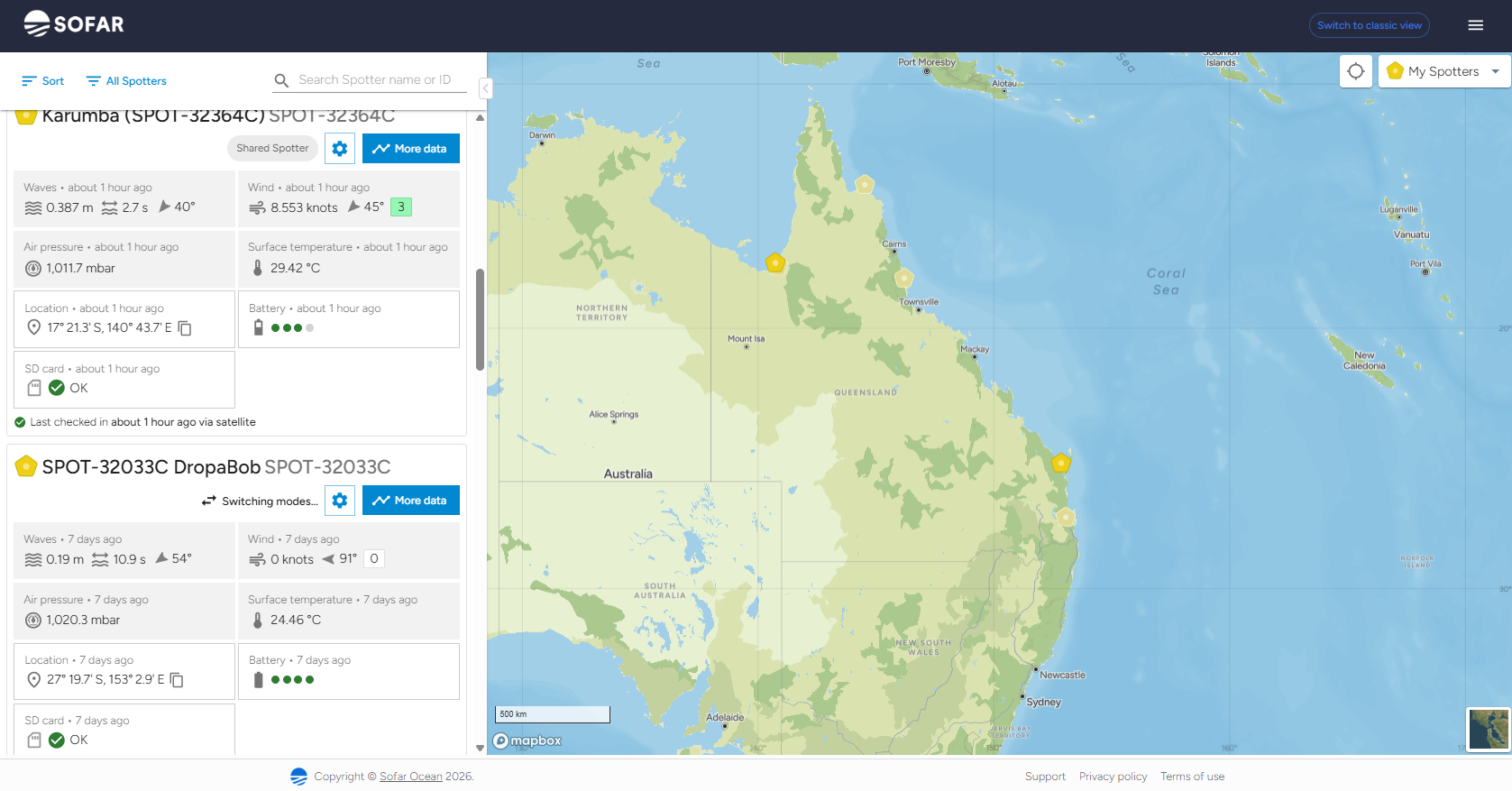Click the Karumba SD card OK status
This screenshot has width=1512, height=791.
coord(69,388)
